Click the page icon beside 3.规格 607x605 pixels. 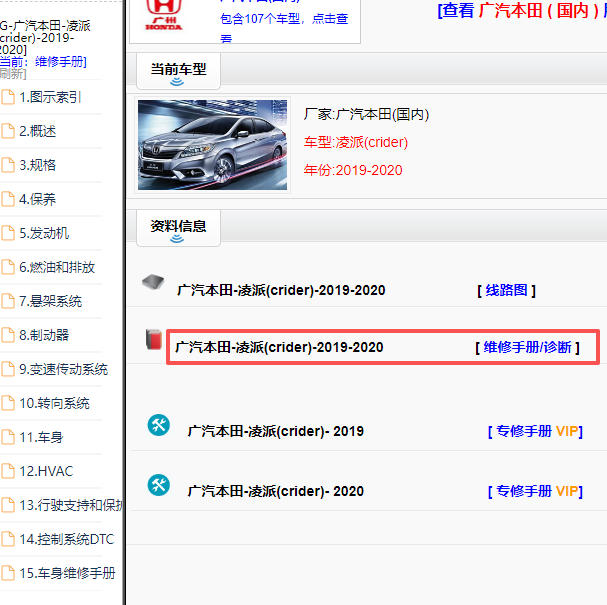7,165
